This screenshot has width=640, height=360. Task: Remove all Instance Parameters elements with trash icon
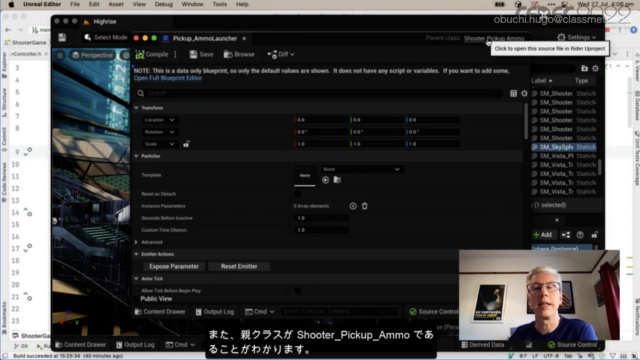coord(364,206)
